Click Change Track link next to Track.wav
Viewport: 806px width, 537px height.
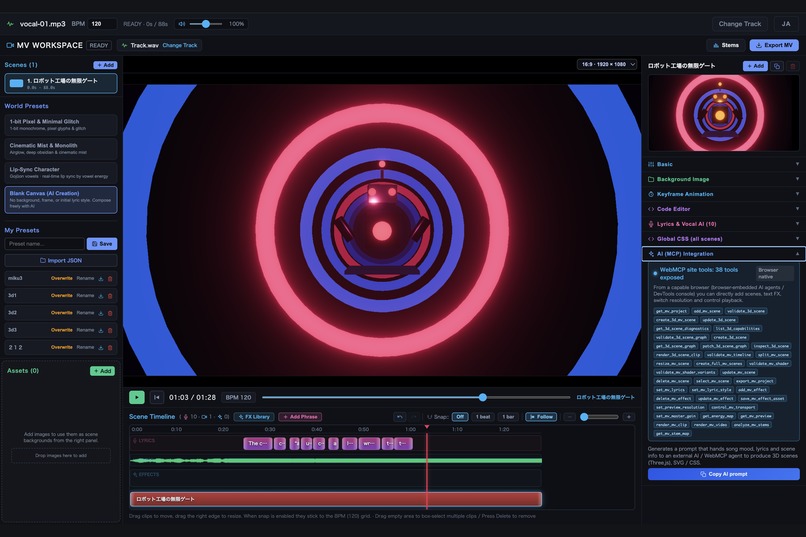coord(179,45)
